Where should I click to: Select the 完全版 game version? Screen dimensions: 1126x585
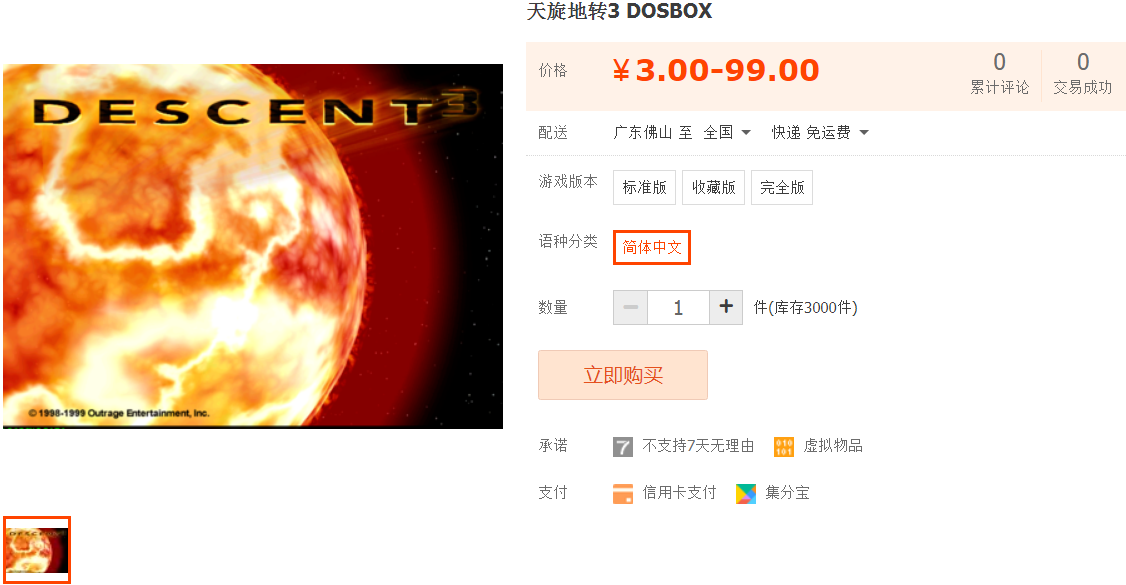pos(782,187)
